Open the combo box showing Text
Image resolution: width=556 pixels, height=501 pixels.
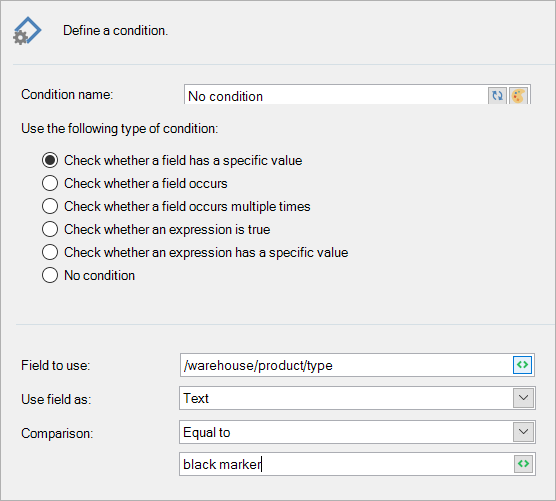[357, 398]
